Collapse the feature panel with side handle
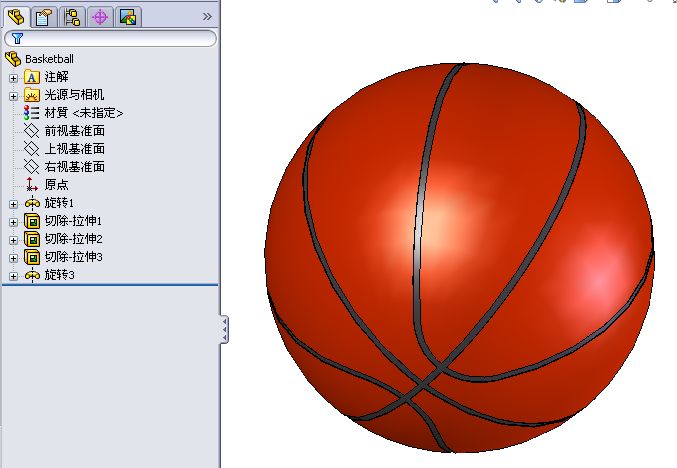The width and height of the screenshot is (677, 468). [225, 330]
